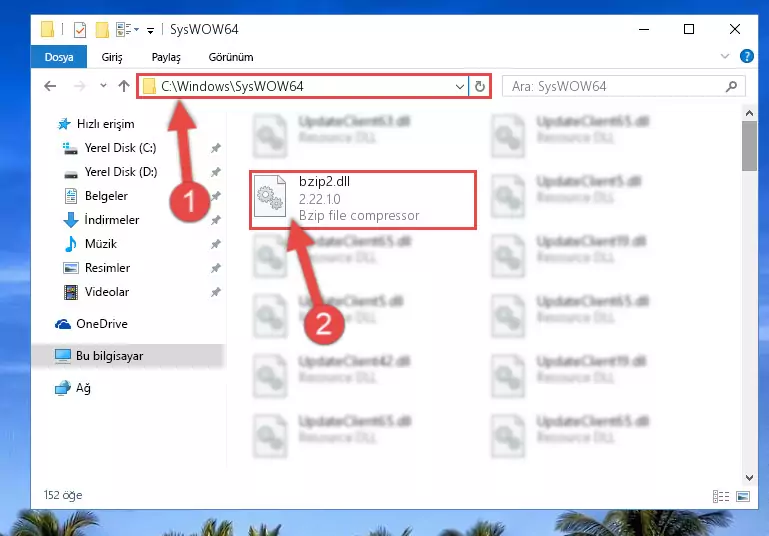The width and height of the screenshot is (769, 536).
Task: Switch to the Görünüm tab
Action: 231,57
